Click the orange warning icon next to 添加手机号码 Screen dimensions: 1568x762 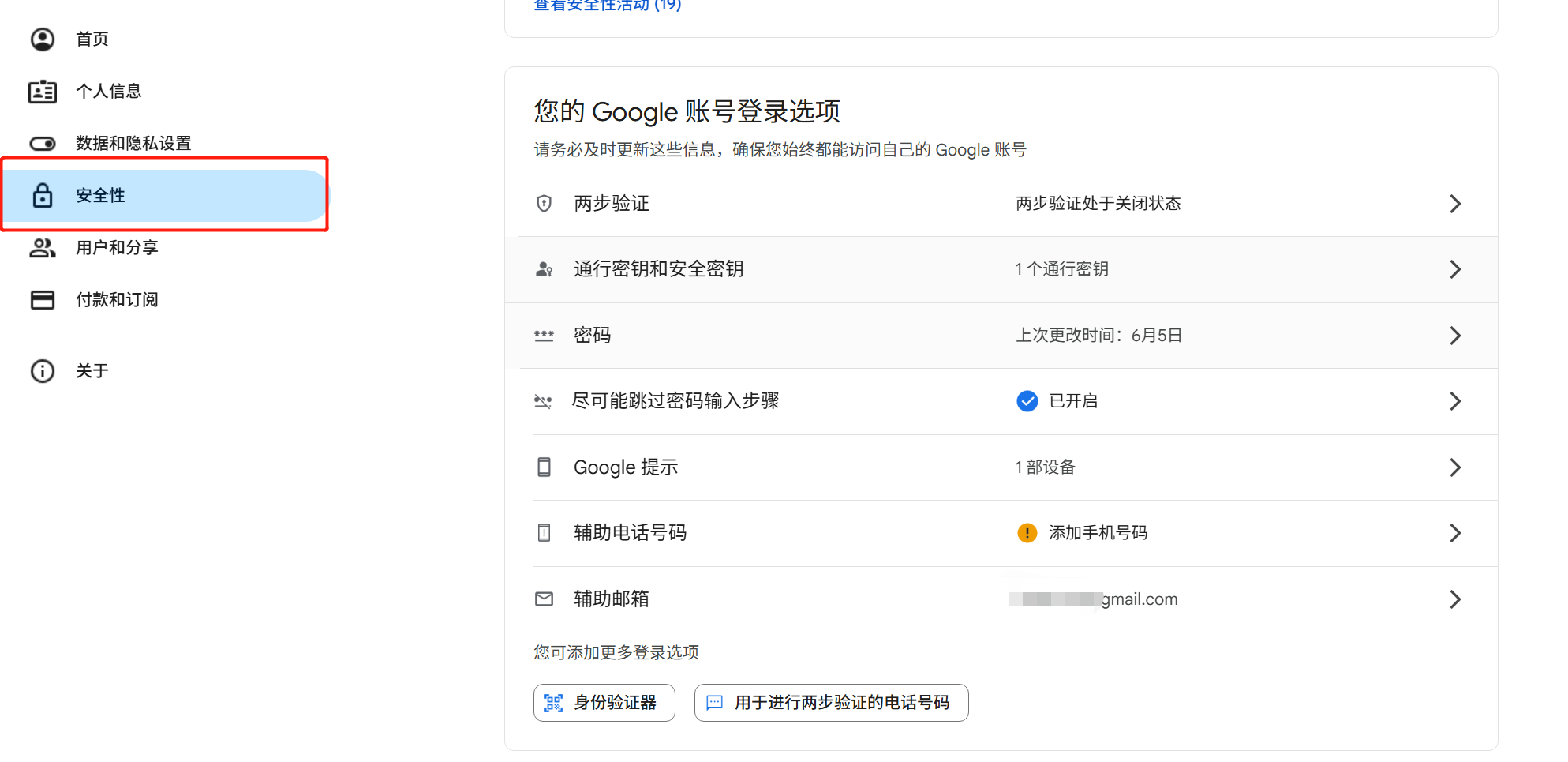coord(1027,533)
